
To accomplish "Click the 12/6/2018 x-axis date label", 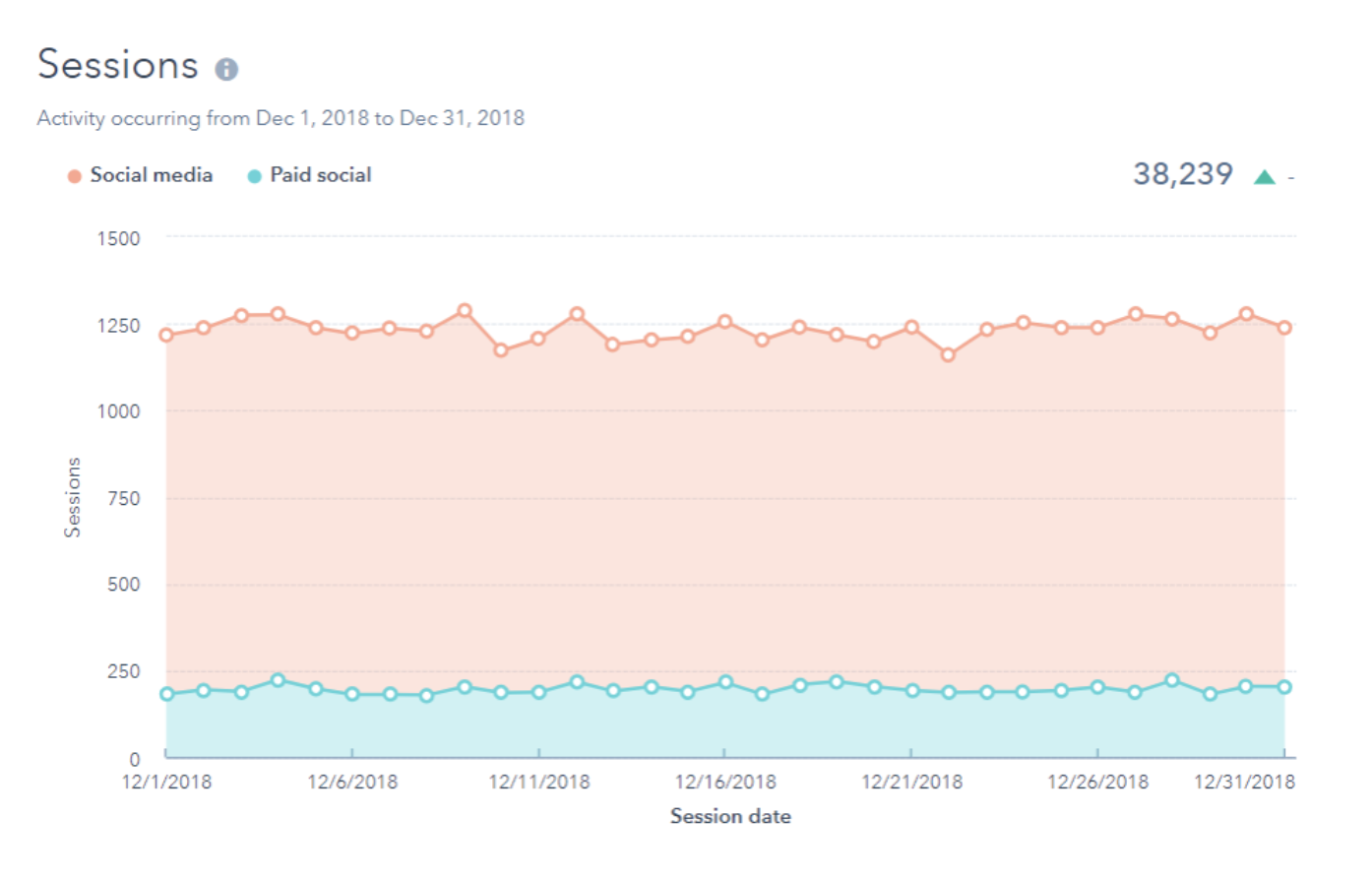I will point(352,782).
